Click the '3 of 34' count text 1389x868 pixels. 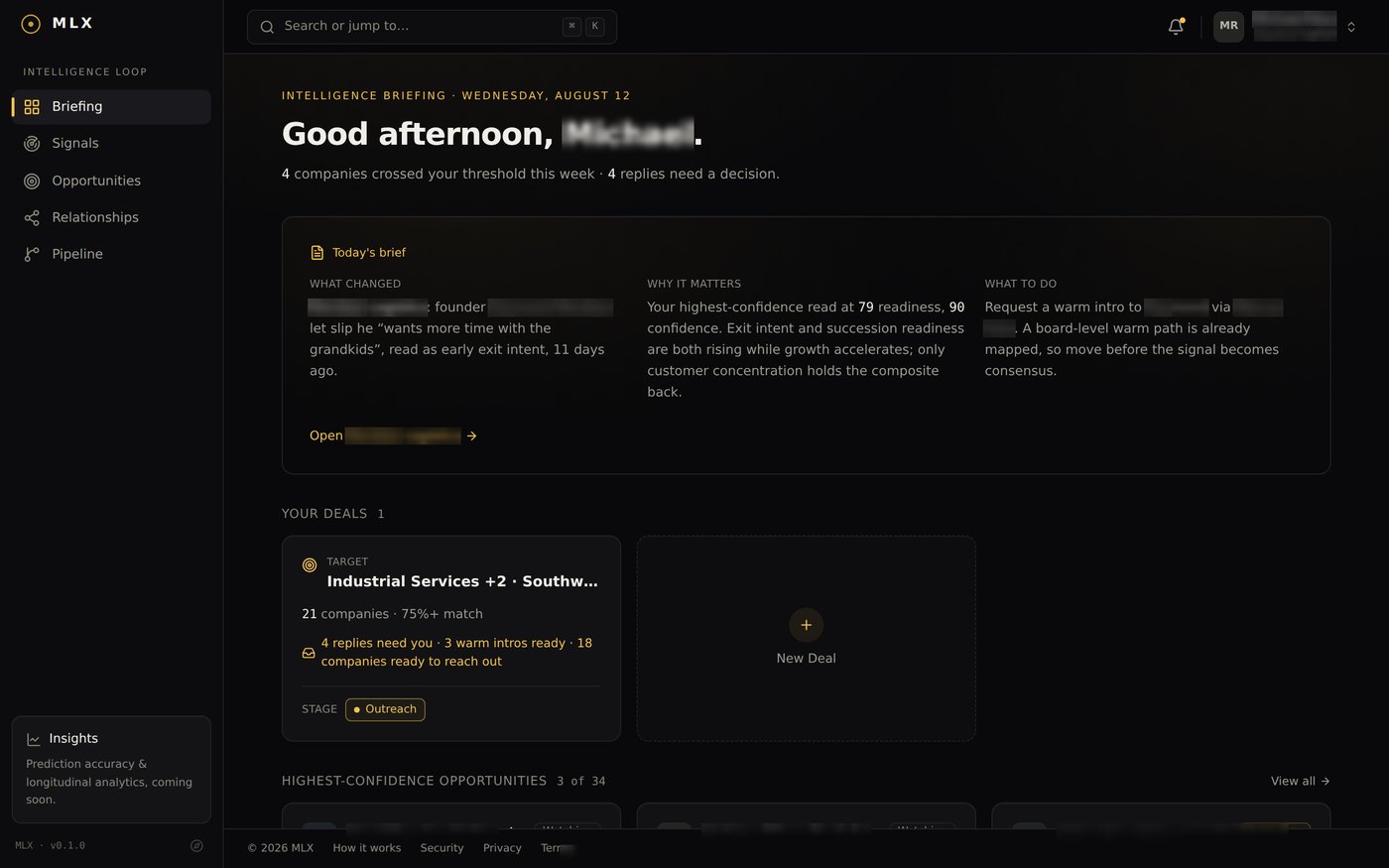point(581,782)
